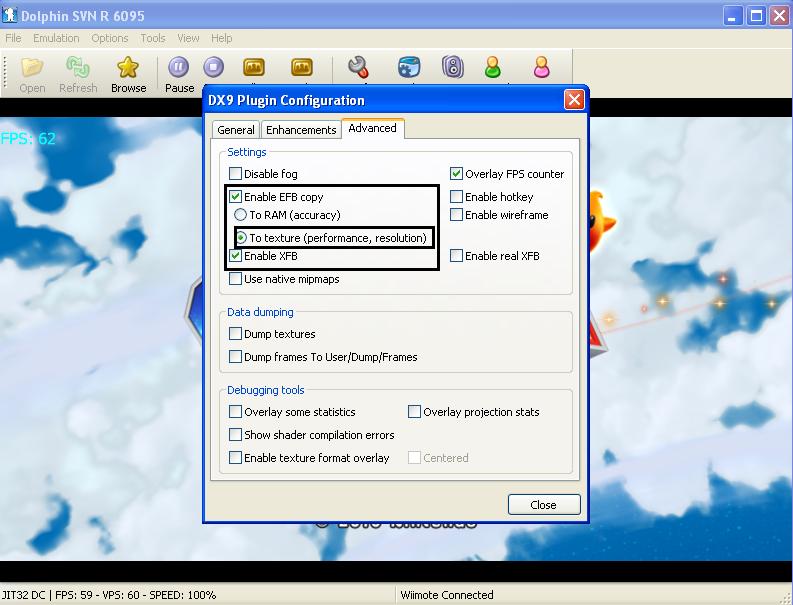This screenshot has height=605, width=793.
Task: Minimize the Dolphin main window
Action: 732,16
